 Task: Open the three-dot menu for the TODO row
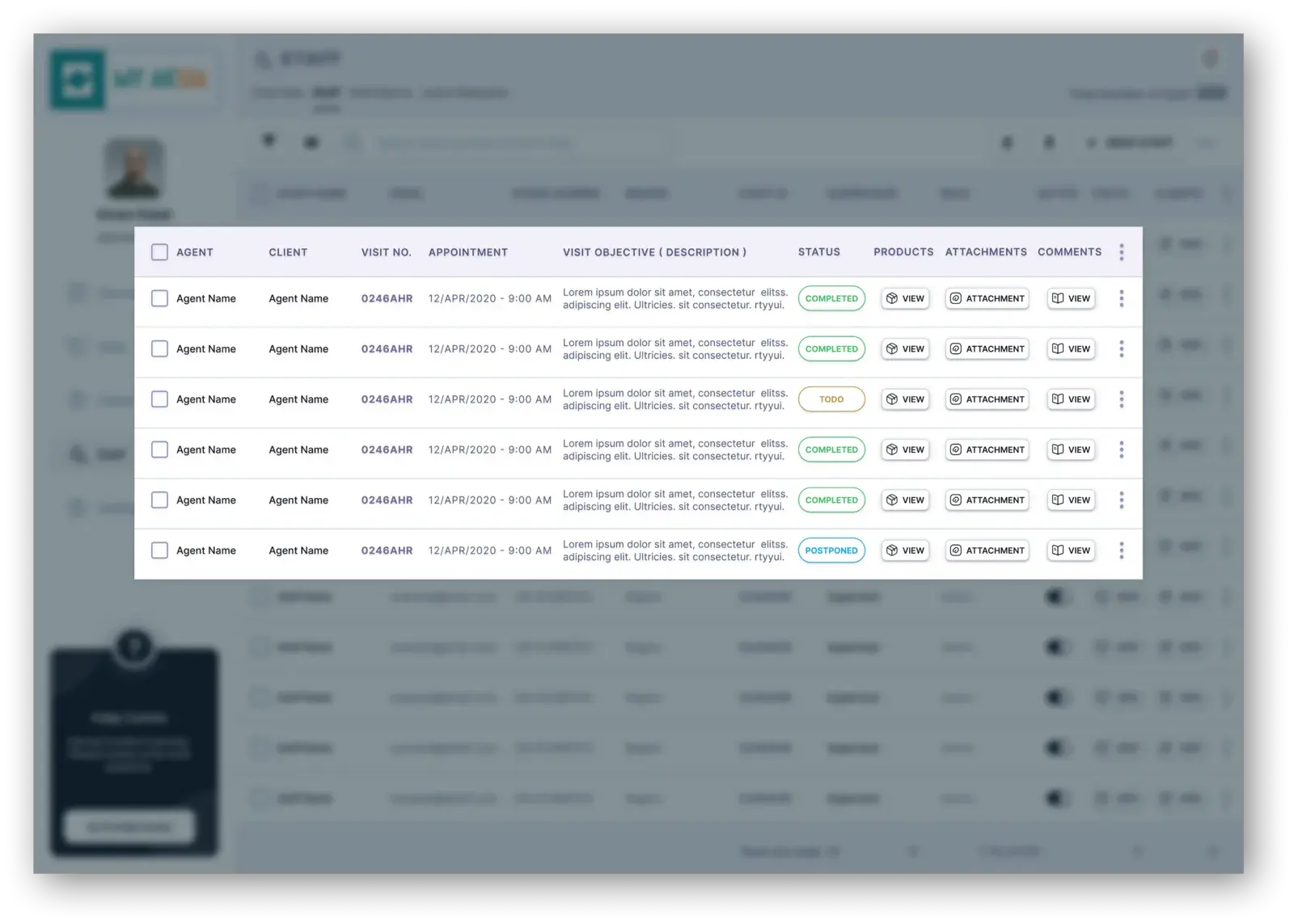tap(1121, 399)
